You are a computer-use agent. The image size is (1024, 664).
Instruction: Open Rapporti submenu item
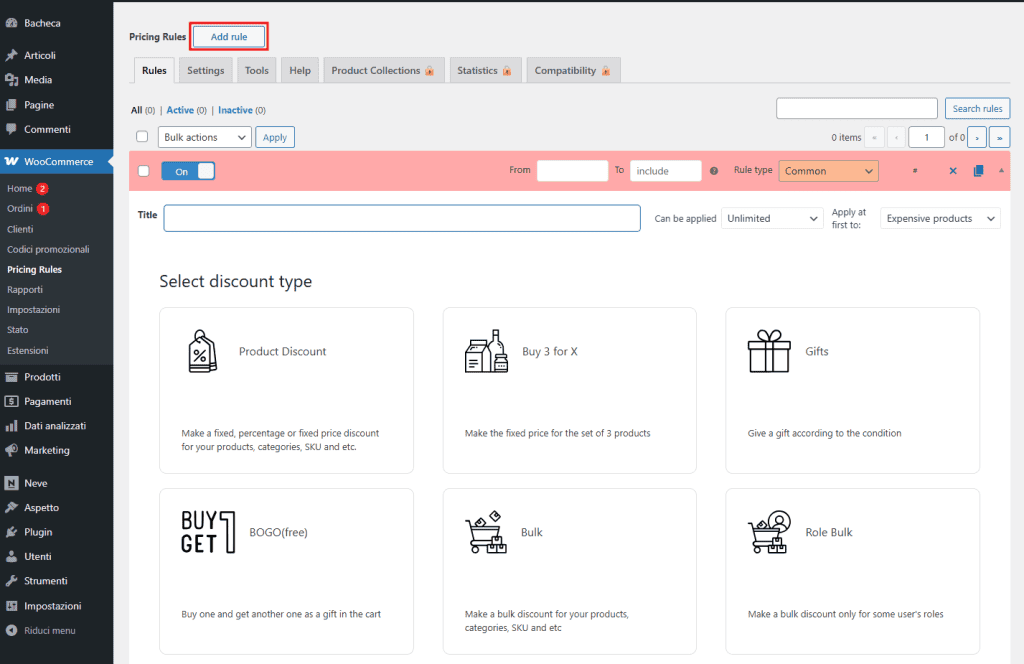click(x=25, y=289)
